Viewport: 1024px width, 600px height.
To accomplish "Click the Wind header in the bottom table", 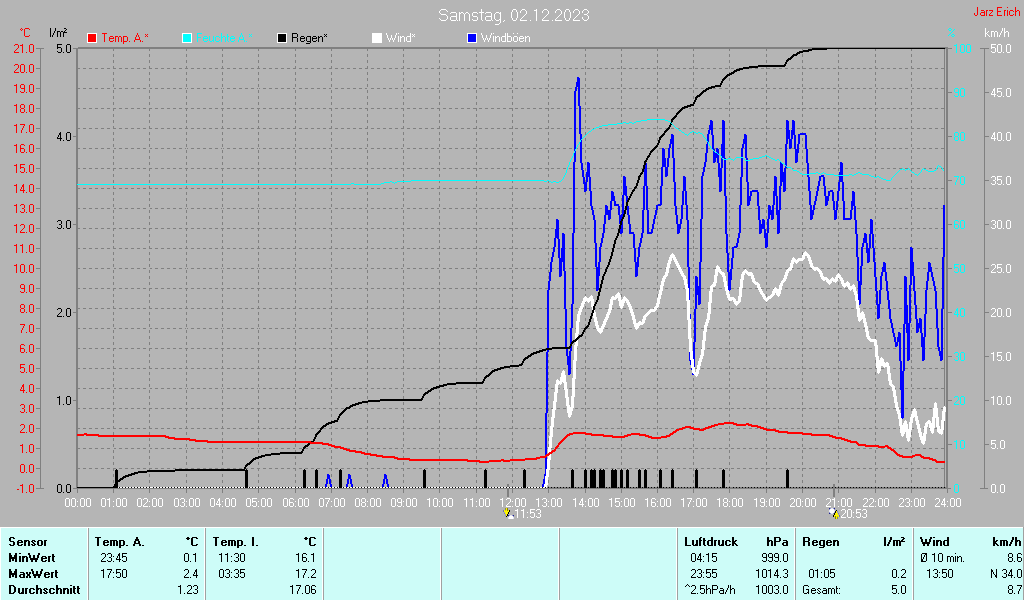I will [934, 541].
